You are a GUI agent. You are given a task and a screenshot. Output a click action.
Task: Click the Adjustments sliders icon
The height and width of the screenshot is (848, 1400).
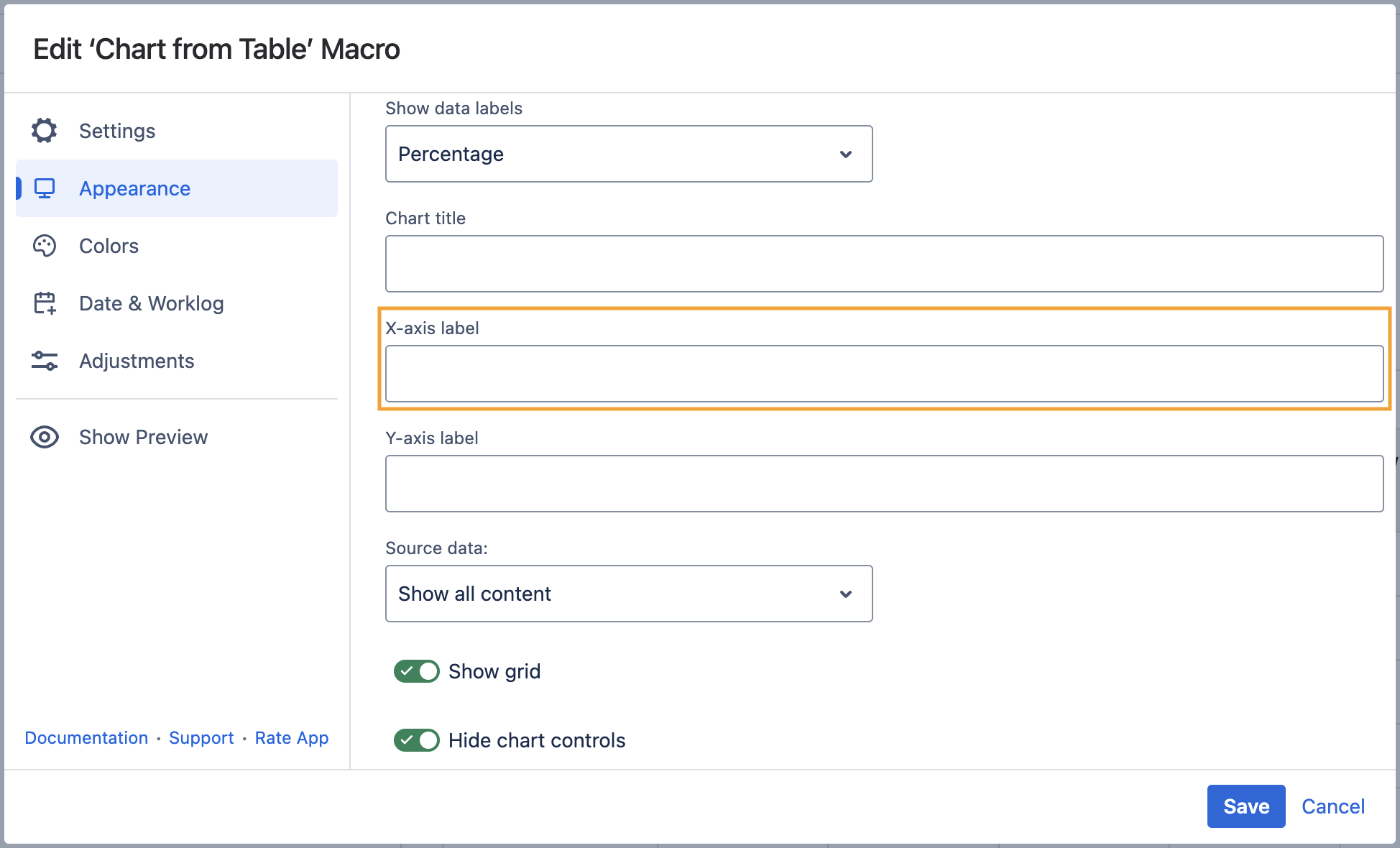coord(45,361)
